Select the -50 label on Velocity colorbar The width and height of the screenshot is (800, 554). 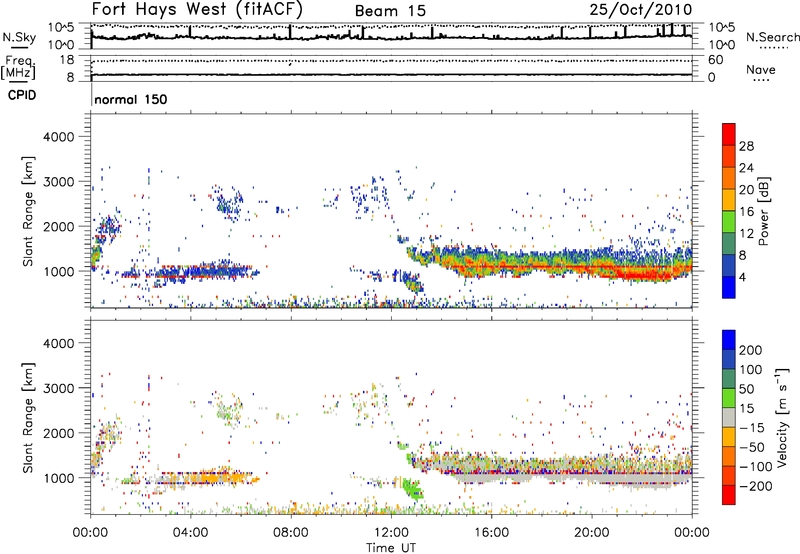[752, 447]
